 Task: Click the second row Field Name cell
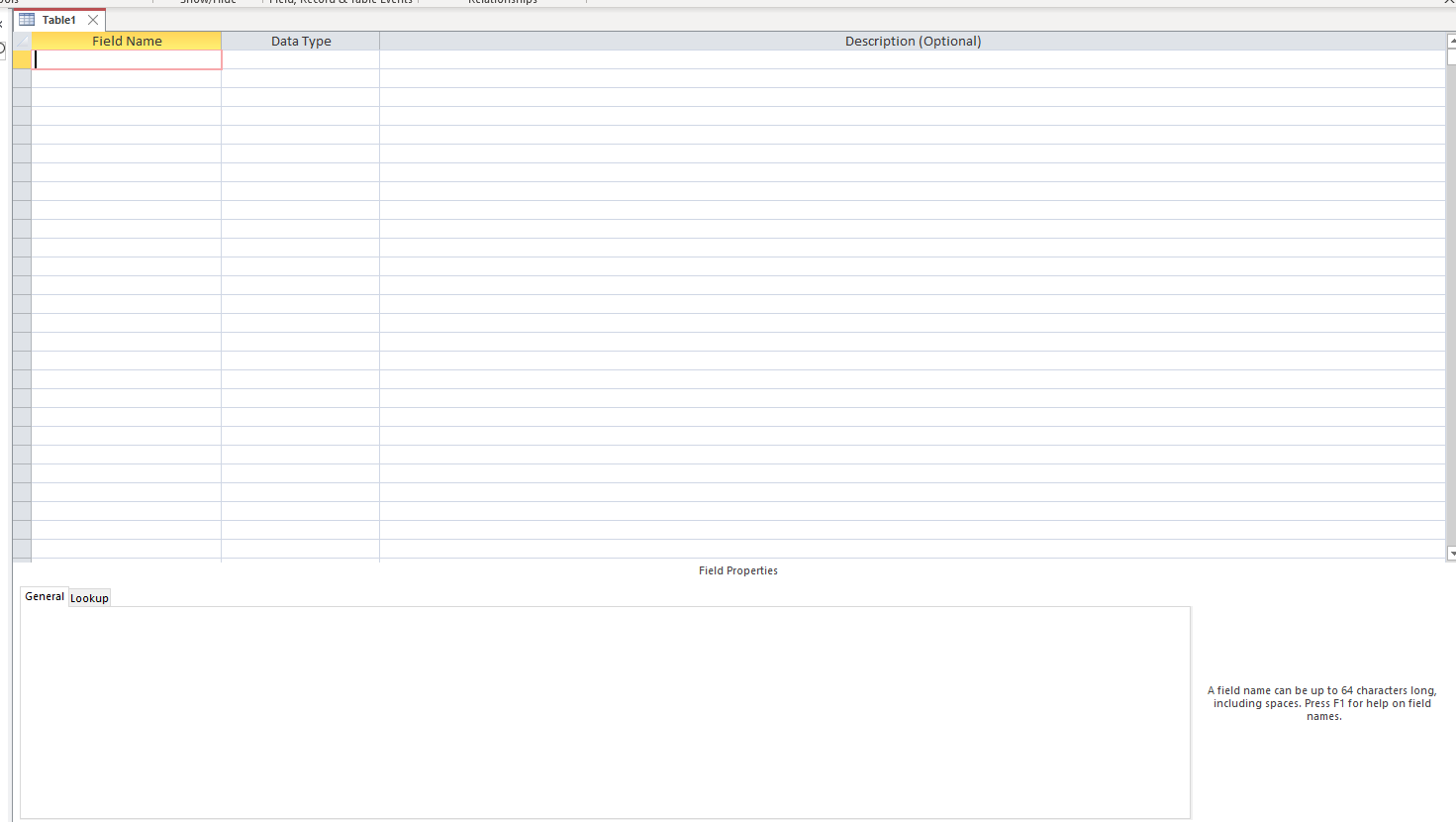click(127, 78)
